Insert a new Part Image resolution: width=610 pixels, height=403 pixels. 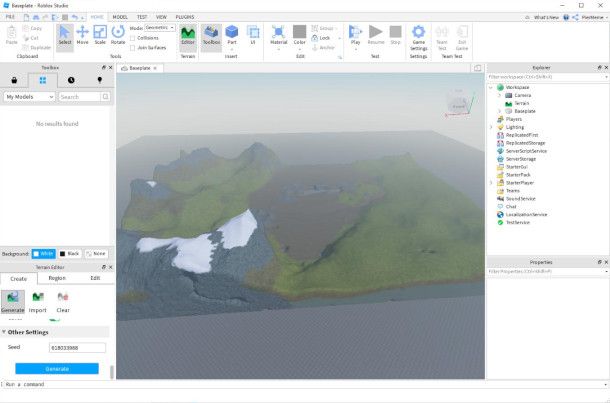point(232,35)
